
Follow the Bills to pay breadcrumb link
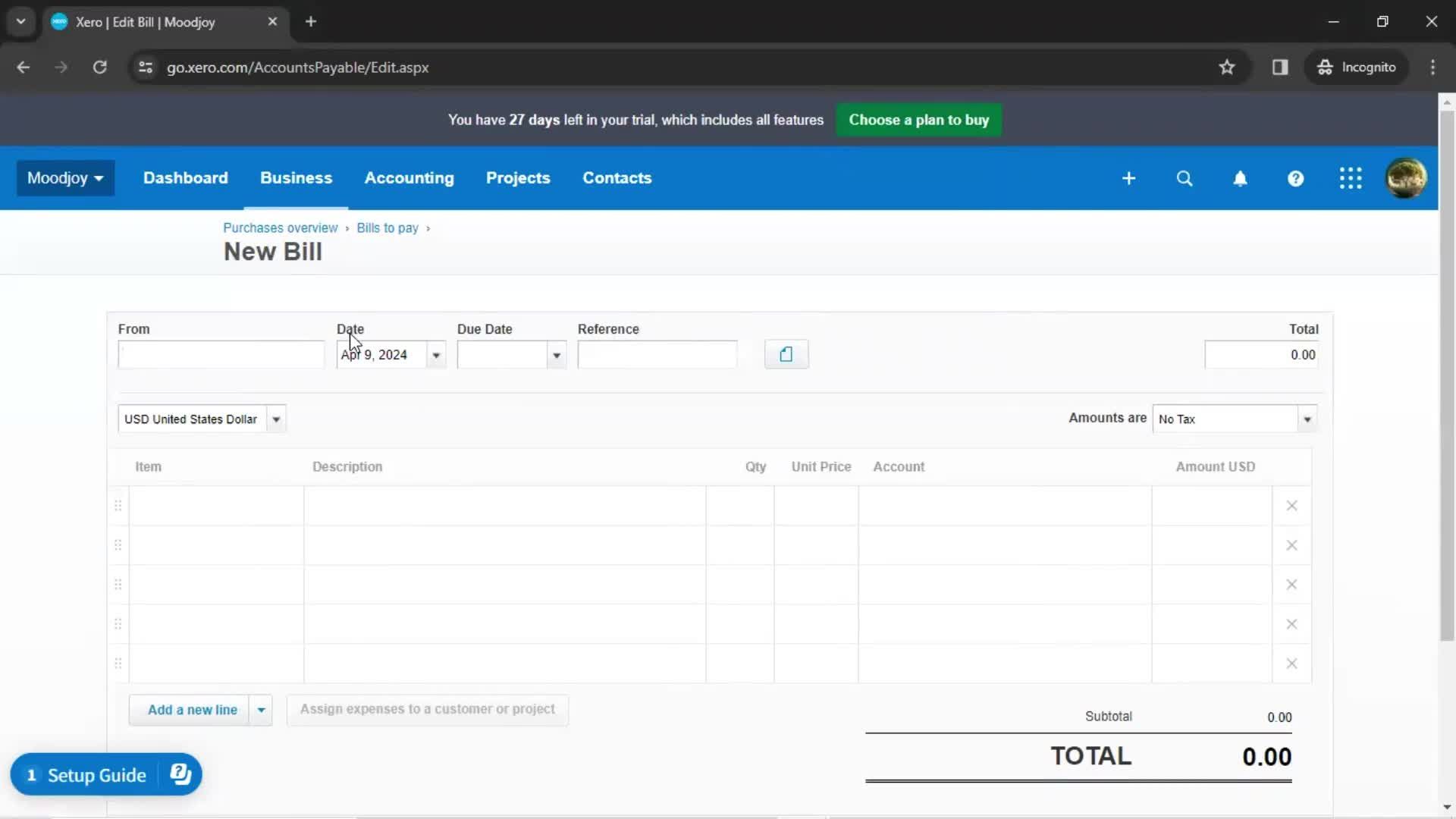click(388, 228)
